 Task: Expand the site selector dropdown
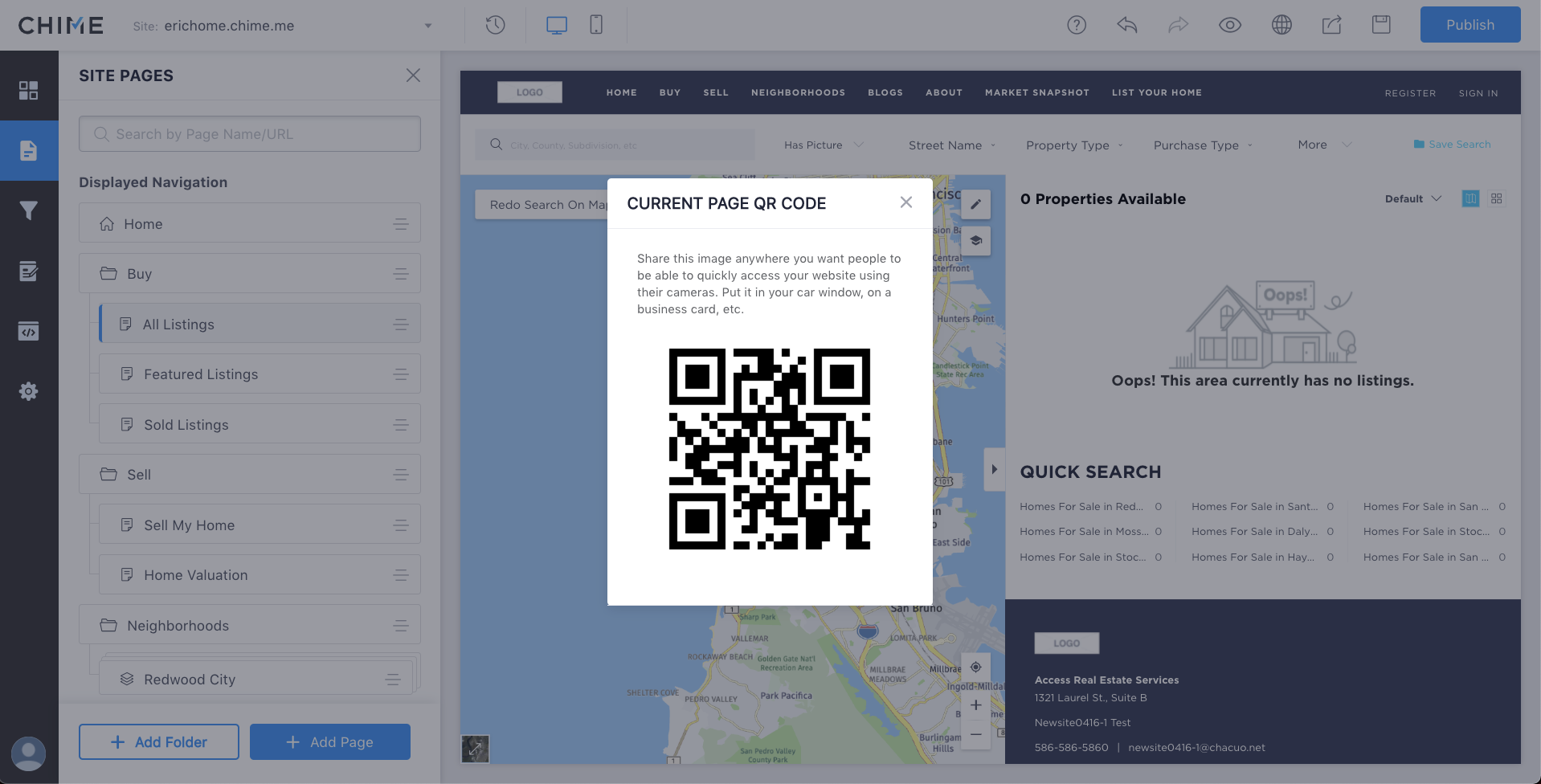coord(428,26)
